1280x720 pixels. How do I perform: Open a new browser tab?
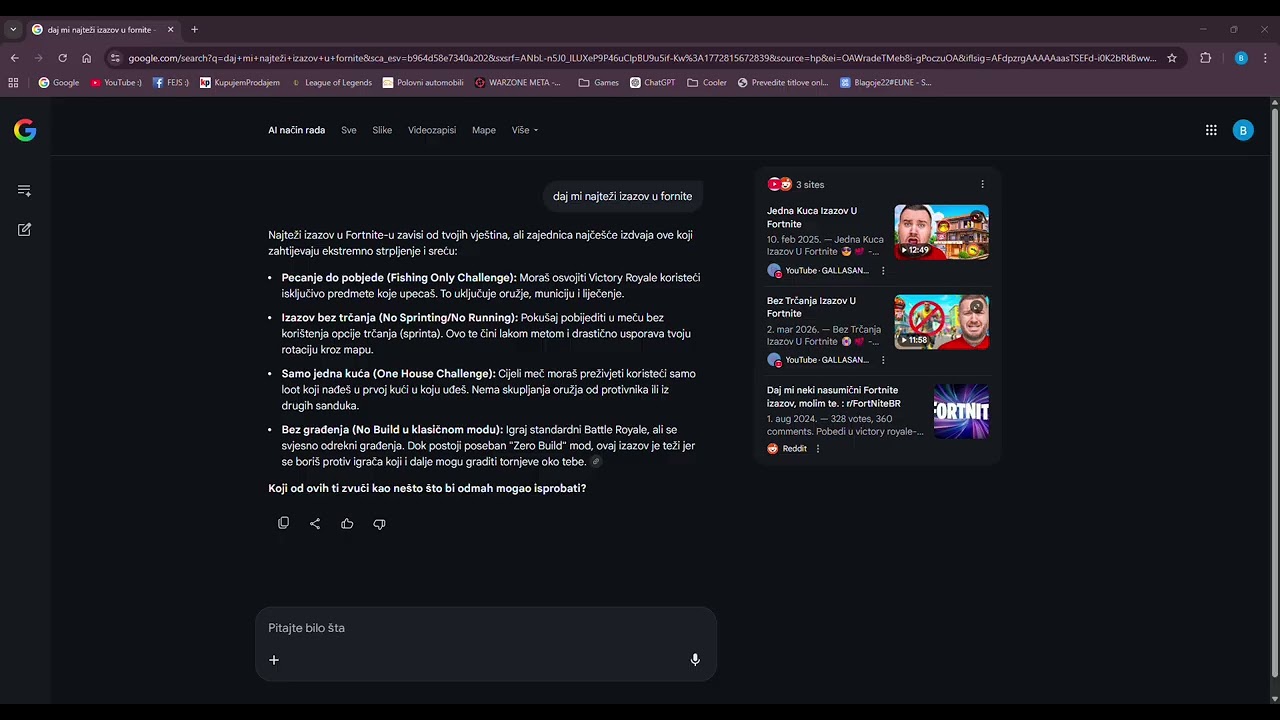tap(194, 30)
